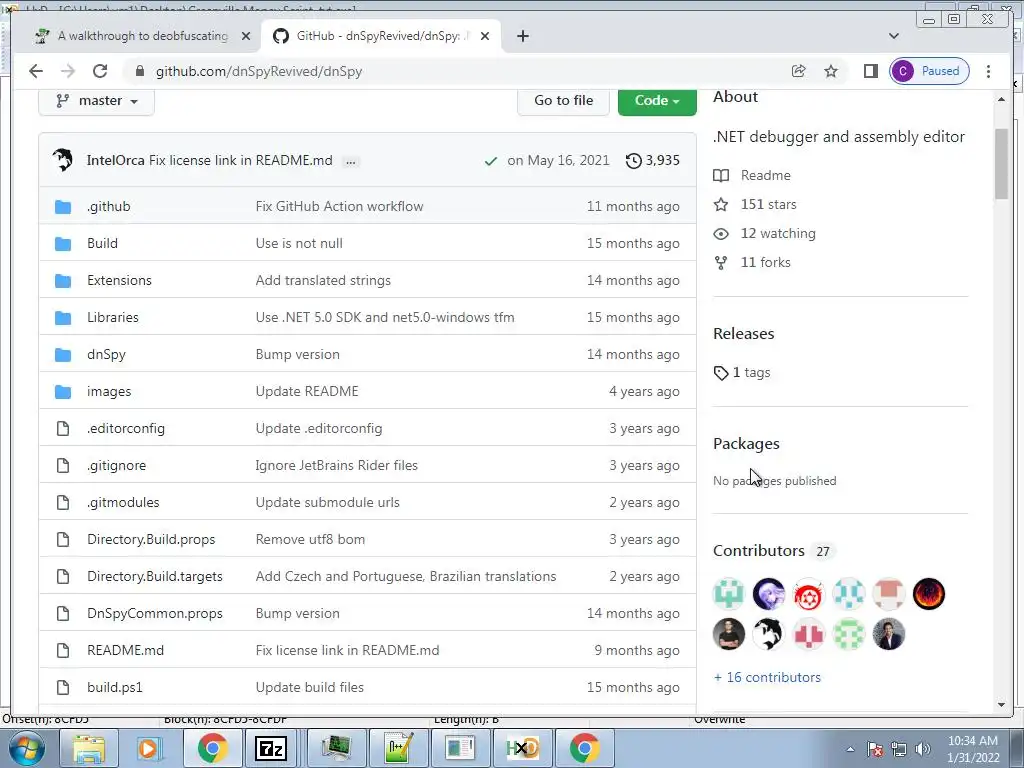Open the Releases heading link
The height and width of the screenshot is (768, 1024).
coord(744,334)
